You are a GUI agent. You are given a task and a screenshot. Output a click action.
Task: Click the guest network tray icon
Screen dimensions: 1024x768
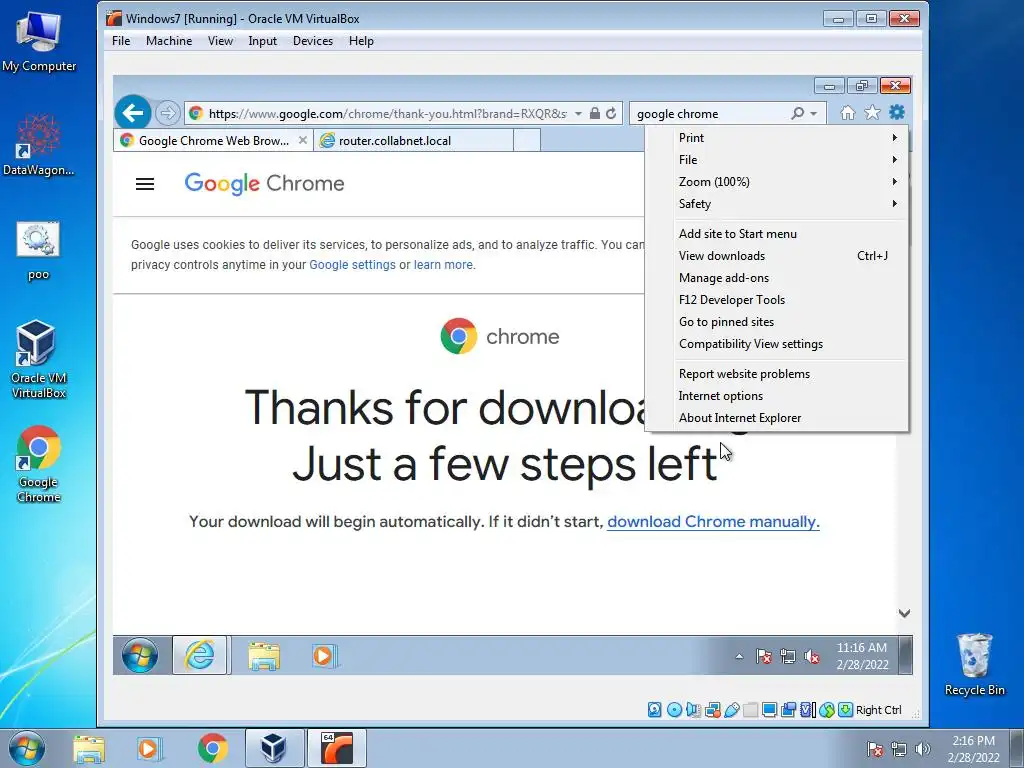click(788, 656)
